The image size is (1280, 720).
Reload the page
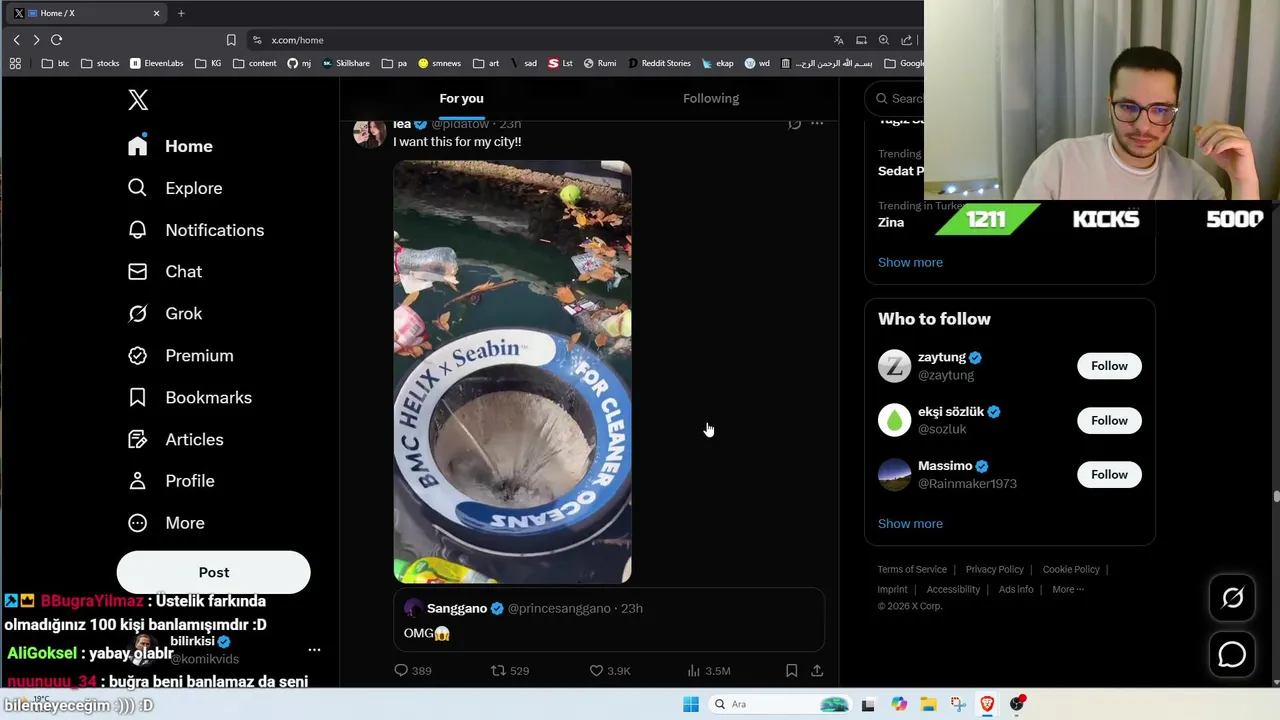point(56,40)
